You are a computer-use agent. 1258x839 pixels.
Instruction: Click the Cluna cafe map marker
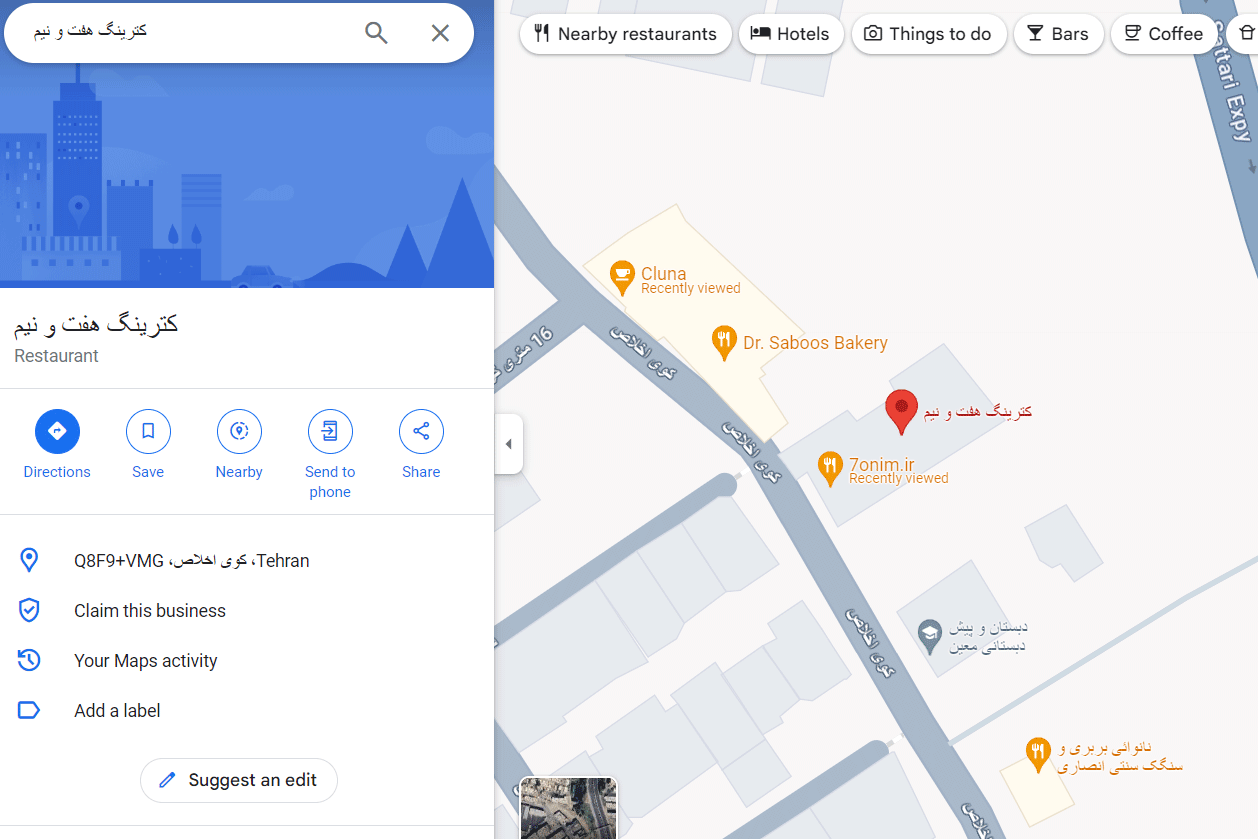(x=622, y=277)
